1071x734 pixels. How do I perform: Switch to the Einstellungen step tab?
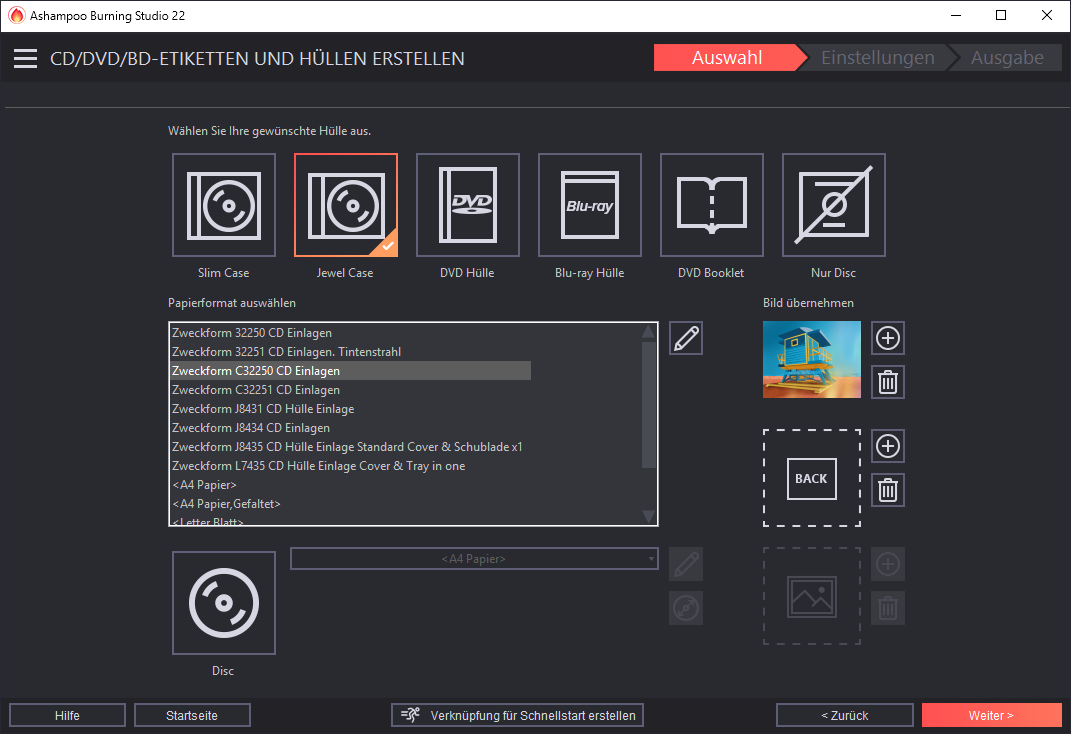click(x=877, y=58)
